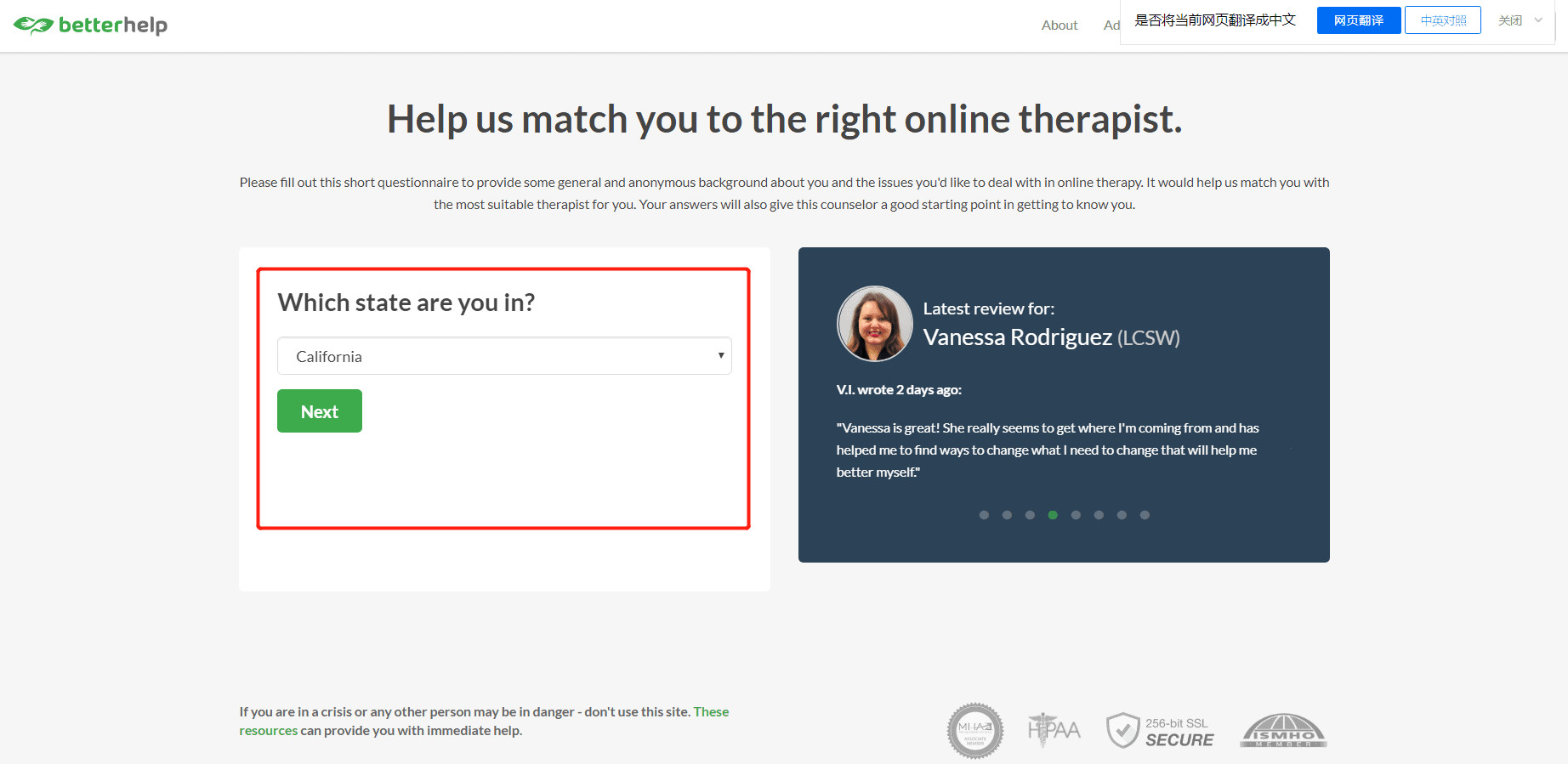
Task: Open Vanessa Rodriguez's profile photo
Action: point(875,324)
